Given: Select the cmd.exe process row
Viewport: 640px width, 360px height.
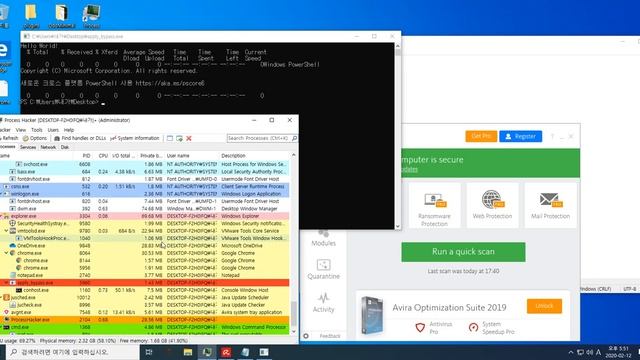Looking at the screenshot, I should pyautogui.click(x=144, y=327).
